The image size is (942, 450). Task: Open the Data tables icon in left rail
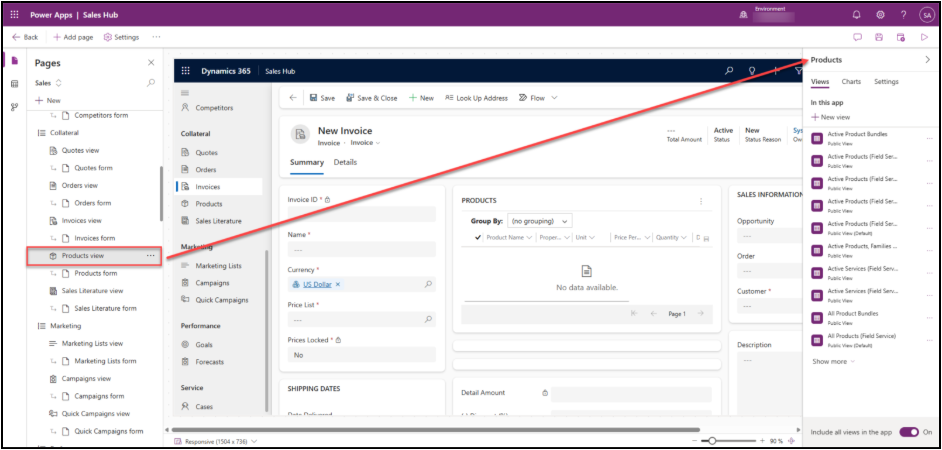click(14, 83)
